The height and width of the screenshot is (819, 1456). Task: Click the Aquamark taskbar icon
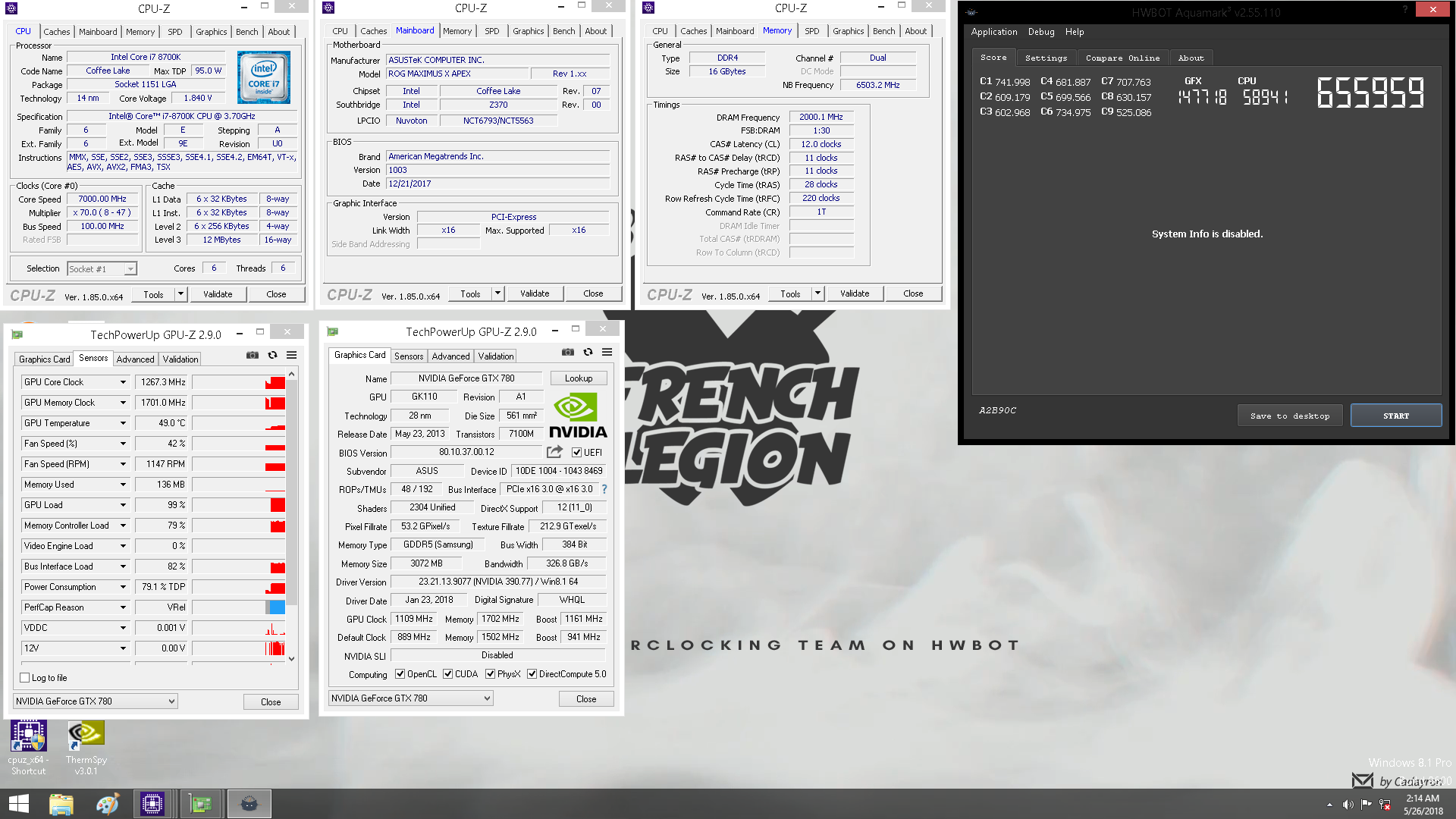coord(249,804)
